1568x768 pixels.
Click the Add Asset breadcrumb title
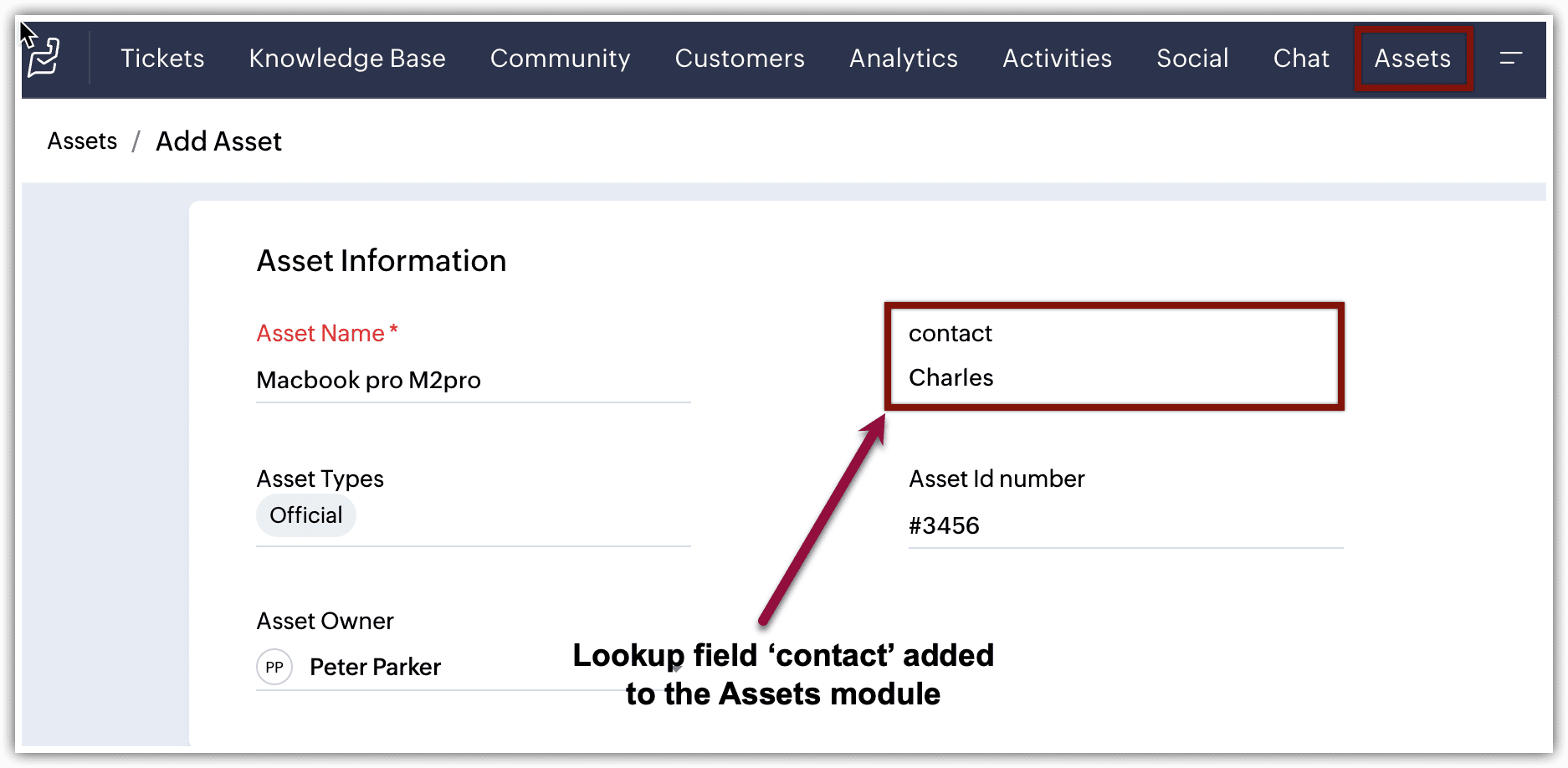[x=218, y=141]
